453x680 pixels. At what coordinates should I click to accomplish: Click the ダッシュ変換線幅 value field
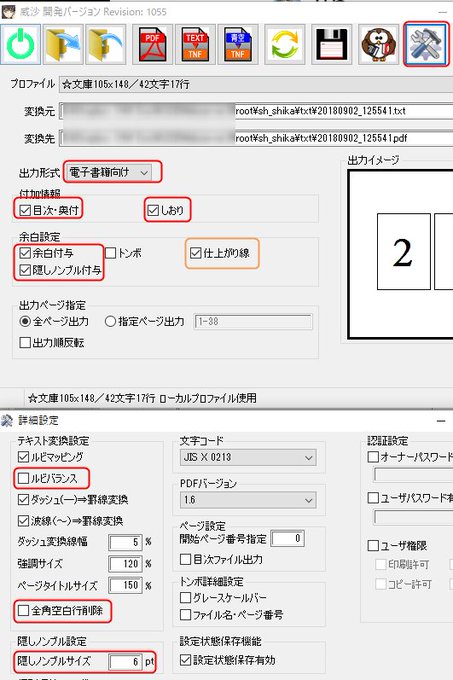pyautogui.click(x=125, y=542)
